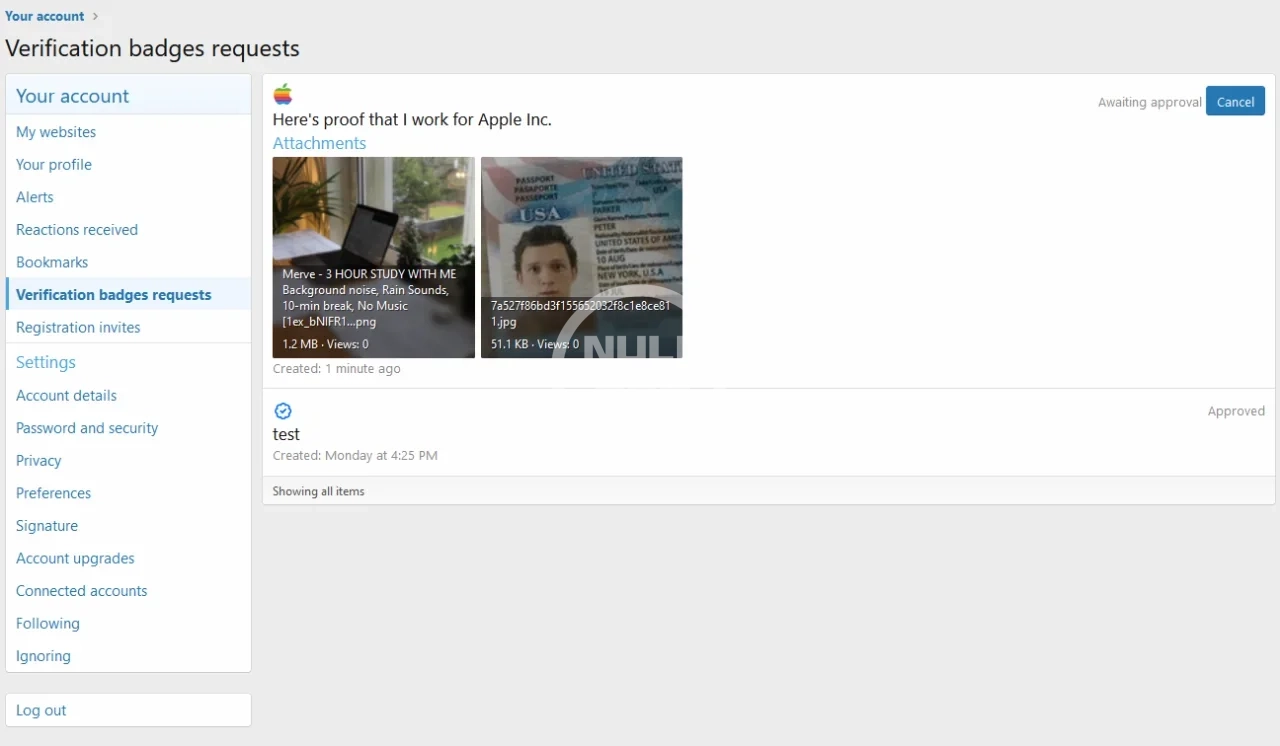1280x746 pixels.
Task: Select Verification badges requests menu item
Action: pos(114,295)
